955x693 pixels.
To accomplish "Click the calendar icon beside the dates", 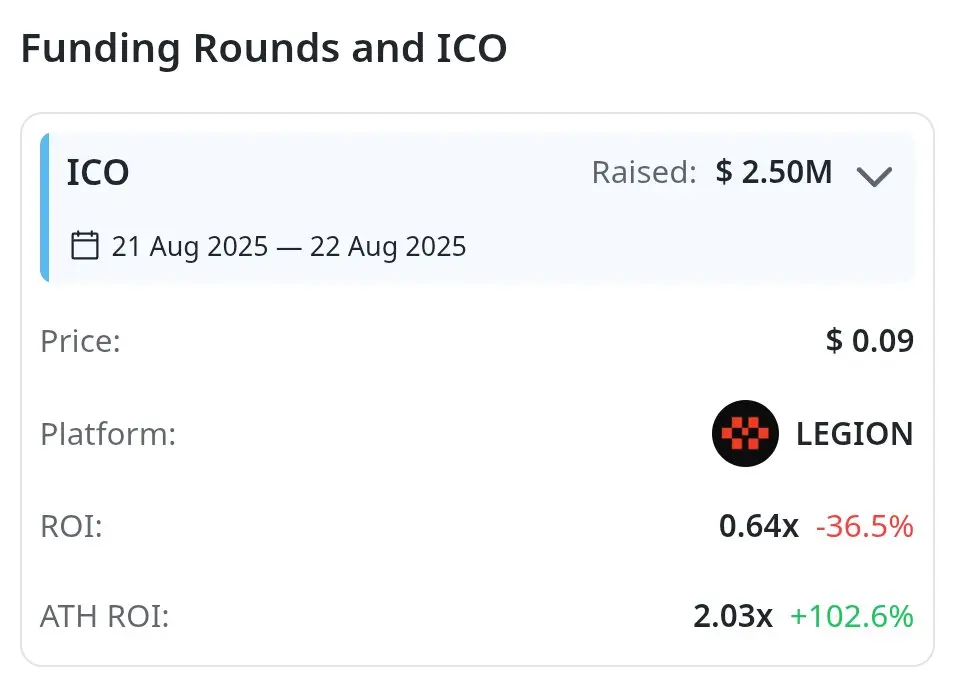I will (x=85, y=245).
